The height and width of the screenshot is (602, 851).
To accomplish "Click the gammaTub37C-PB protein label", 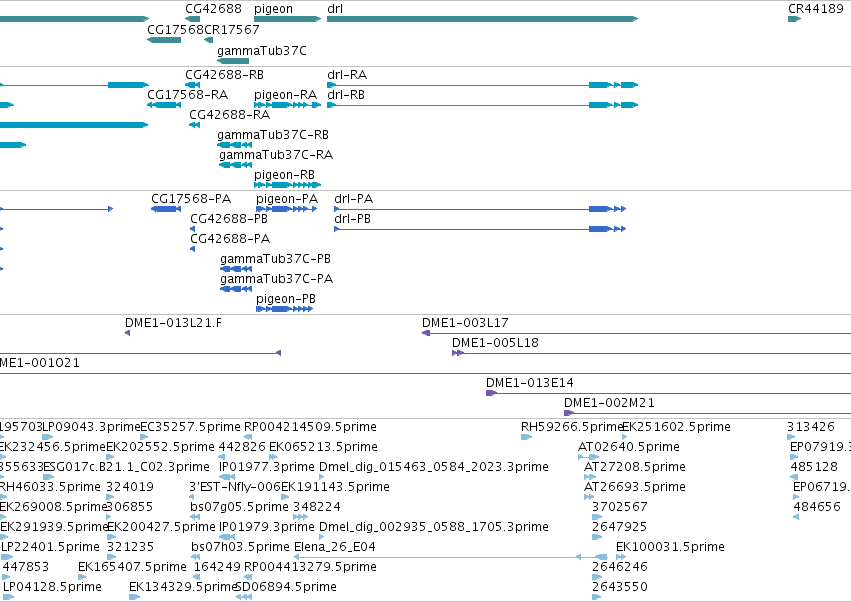I will 275,259.
